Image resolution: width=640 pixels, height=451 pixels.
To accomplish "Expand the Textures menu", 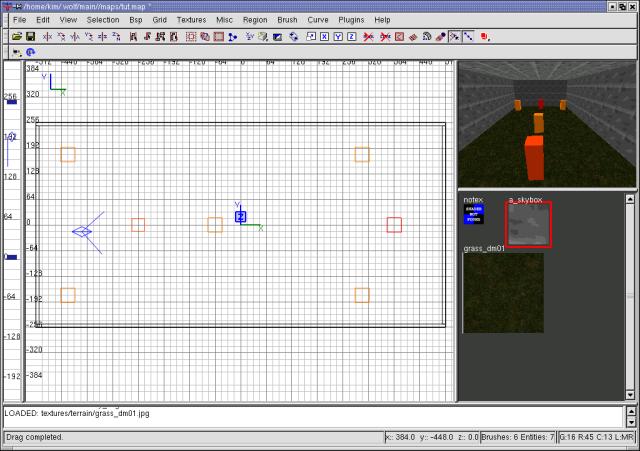I will (191, 20).
